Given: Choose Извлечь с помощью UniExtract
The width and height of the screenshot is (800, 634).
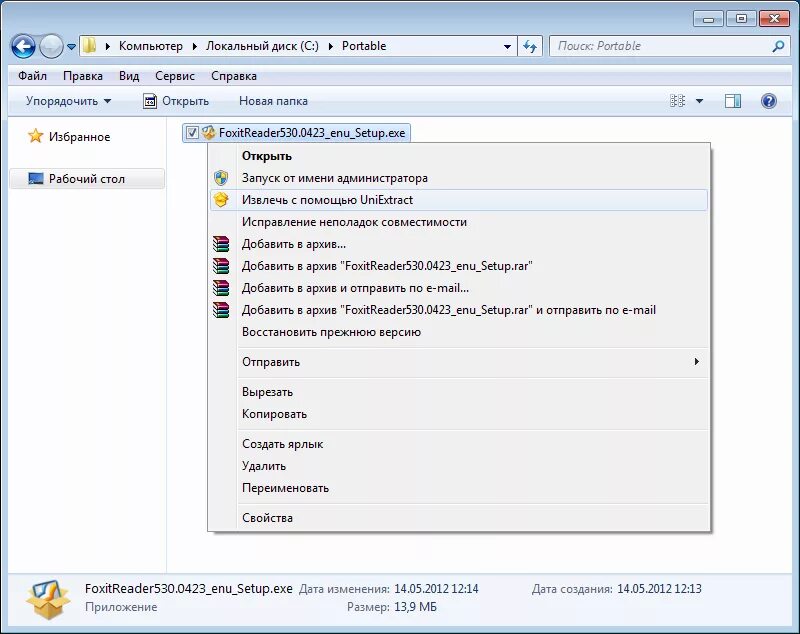Looking at the screenshot, I should pos(459,200).
